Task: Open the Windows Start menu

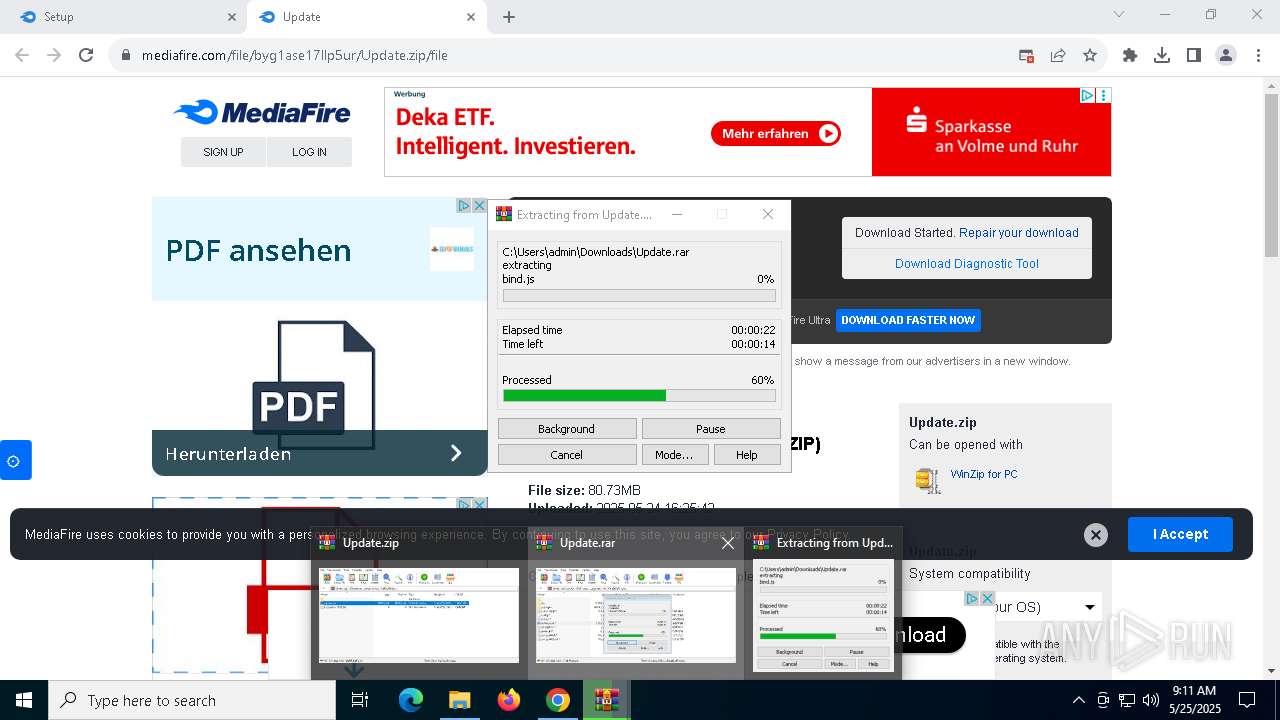Action: pos(24,700)
